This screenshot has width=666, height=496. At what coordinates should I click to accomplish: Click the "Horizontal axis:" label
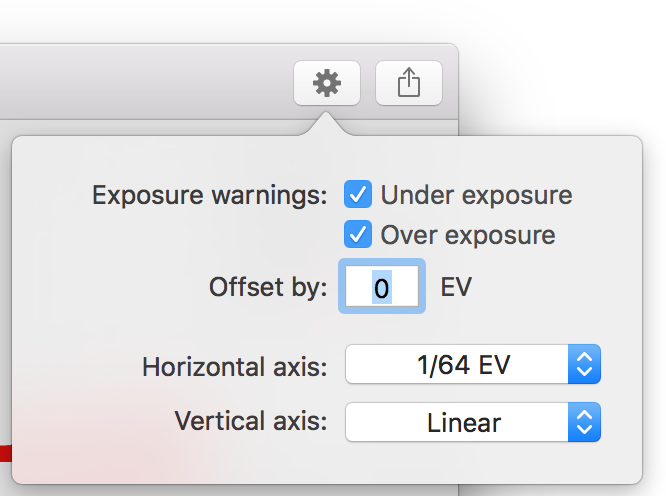click(x=235, y=367)
